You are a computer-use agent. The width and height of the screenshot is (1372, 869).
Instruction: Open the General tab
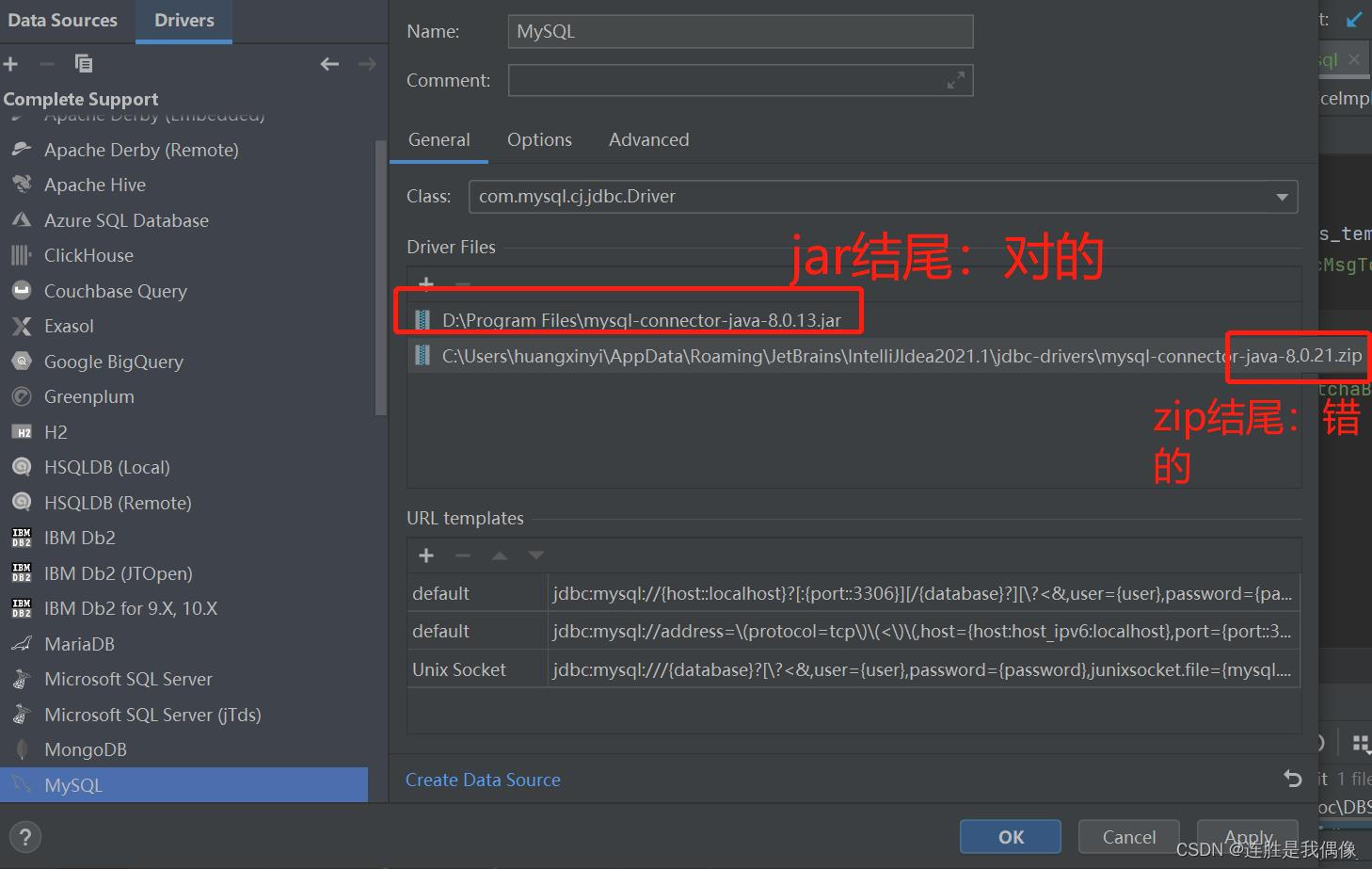(x=439, y=139)
